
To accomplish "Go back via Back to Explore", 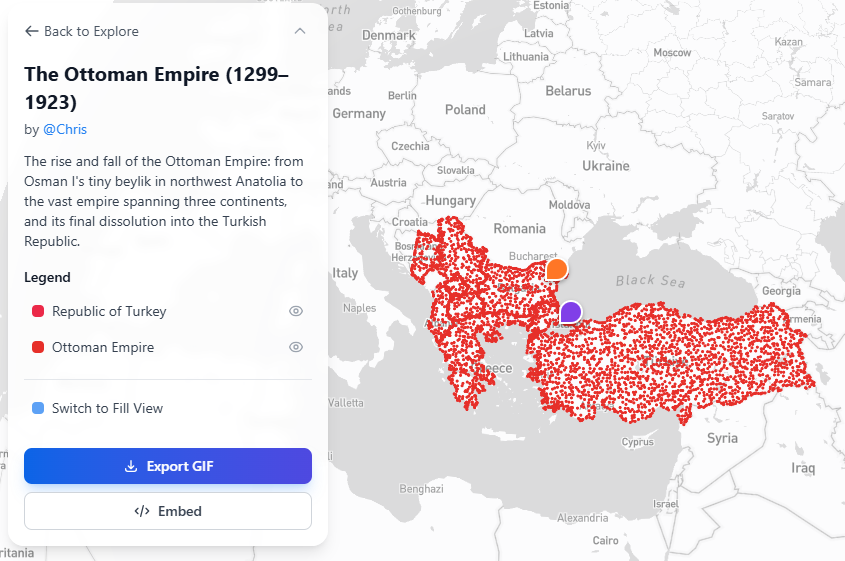I will (x=81, y=31).
